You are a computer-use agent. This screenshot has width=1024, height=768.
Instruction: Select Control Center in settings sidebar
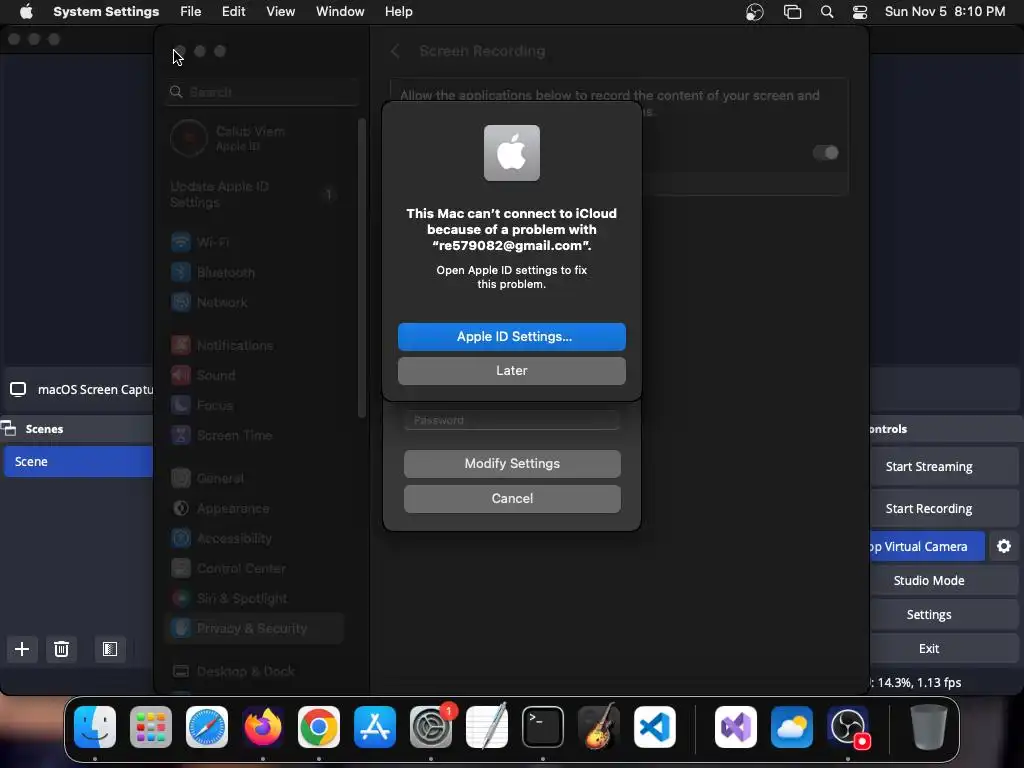pyautogui.click(x=255, y=569)
